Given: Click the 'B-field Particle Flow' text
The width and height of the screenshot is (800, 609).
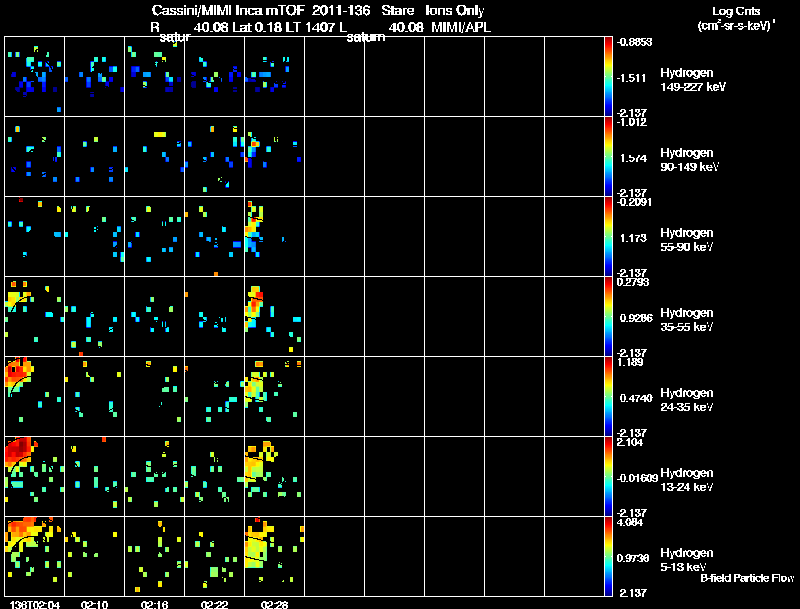Looking at the screenshot, I should click(747, 578).
